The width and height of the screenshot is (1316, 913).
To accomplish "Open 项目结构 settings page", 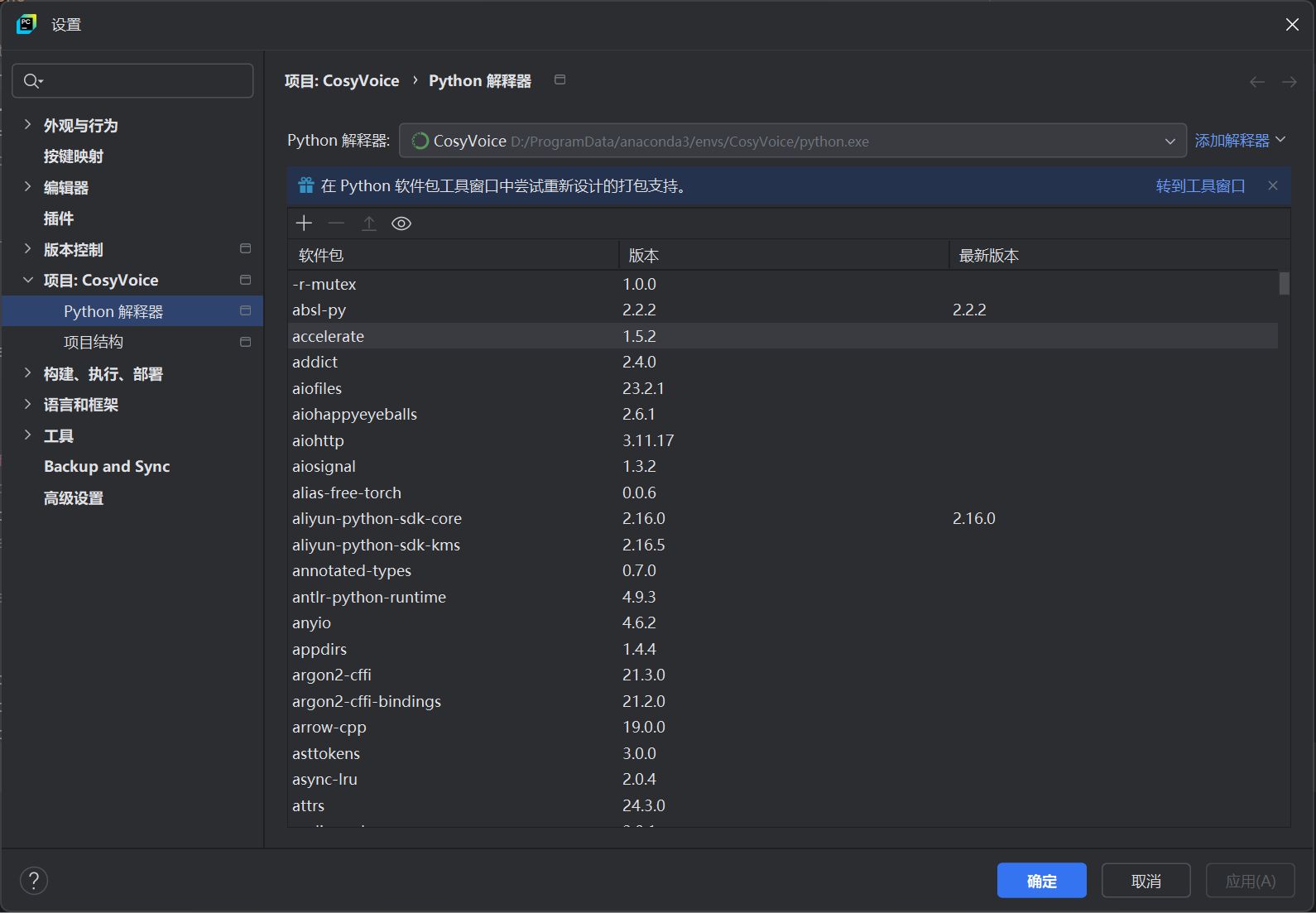I will click(x=94, y=342).
